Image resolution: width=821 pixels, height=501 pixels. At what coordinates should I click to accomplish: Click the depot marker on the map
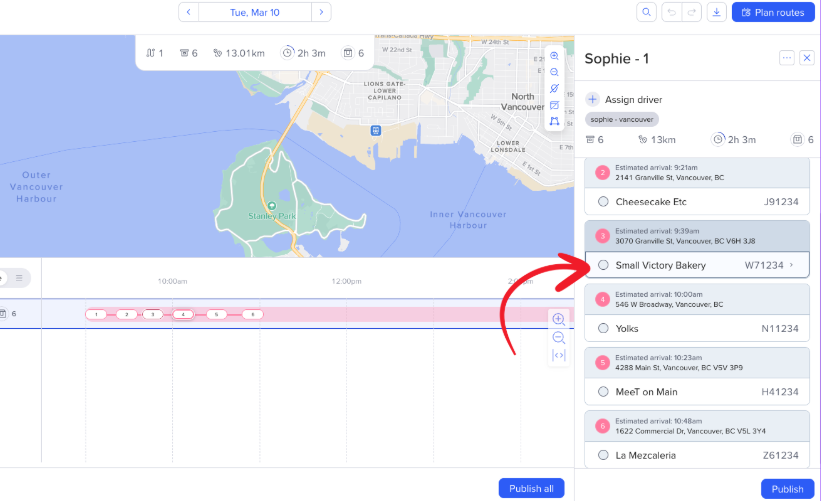(375, 130)
